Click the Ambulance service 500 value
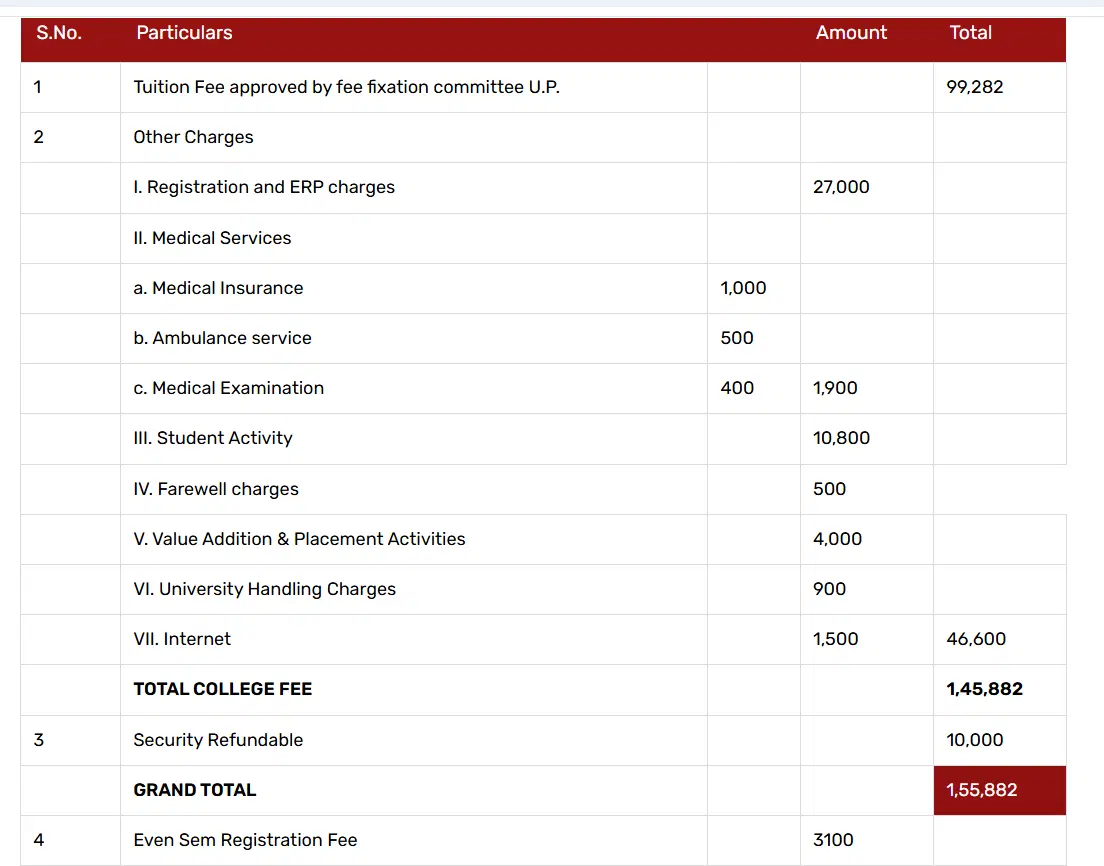The width and height of the screenshot is (1104, 866). point(737,338)
